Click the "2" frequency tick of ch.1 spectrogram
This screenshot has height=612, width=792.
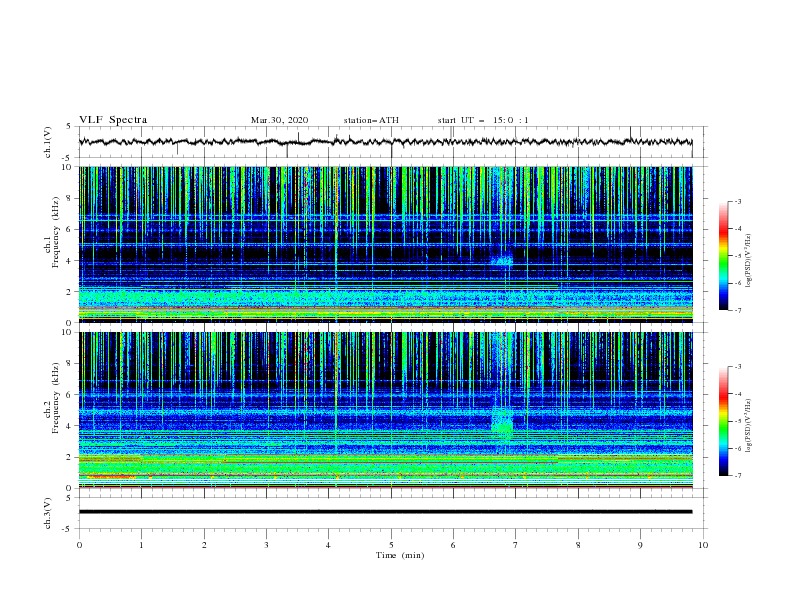point(70,291)
